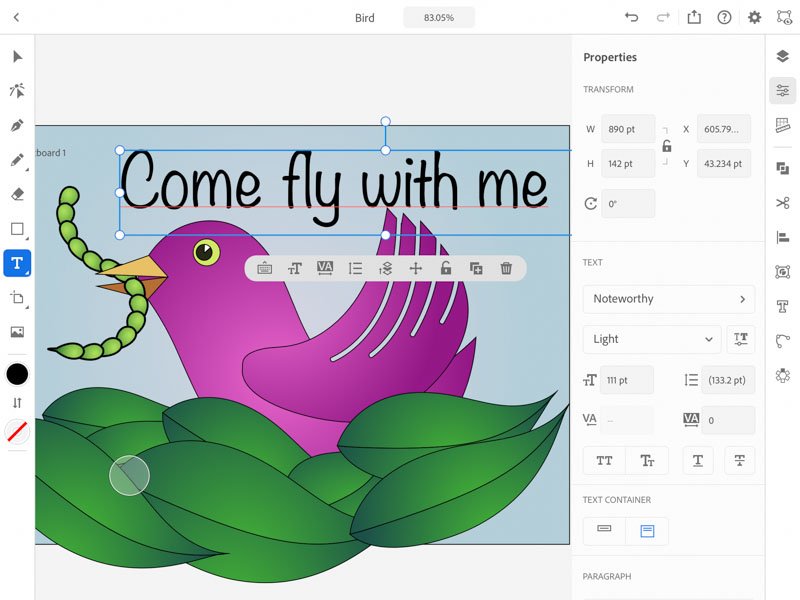The height and width of the screenshot is (600, 800).
Task: Select the Eraser tool
Action: 16,192
